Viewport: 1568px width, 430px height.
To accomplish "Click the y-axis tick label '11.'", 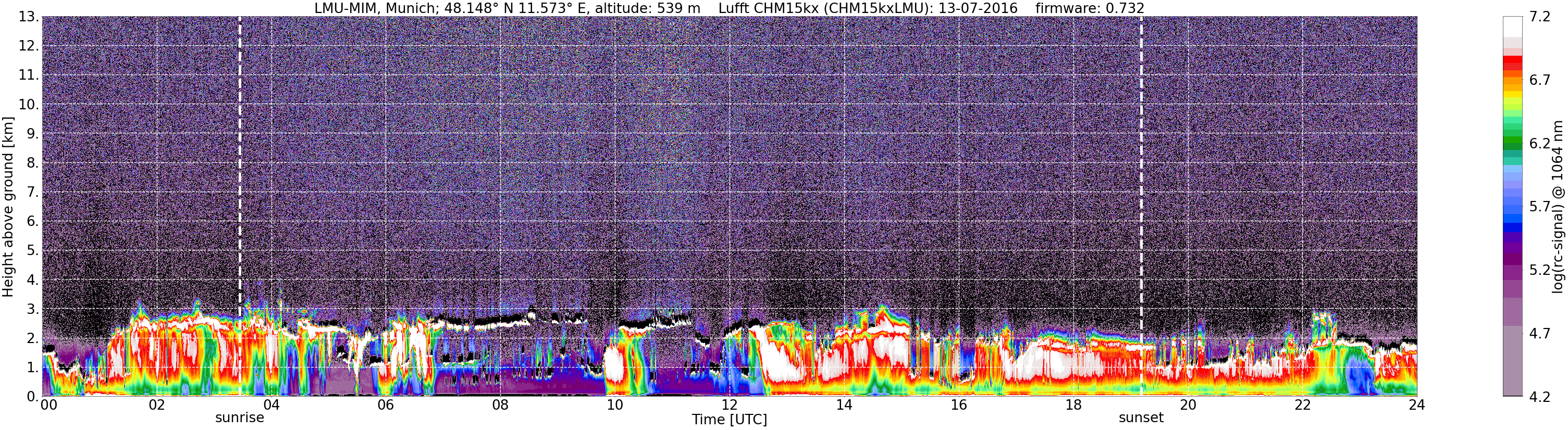I will tap(29, 75).
